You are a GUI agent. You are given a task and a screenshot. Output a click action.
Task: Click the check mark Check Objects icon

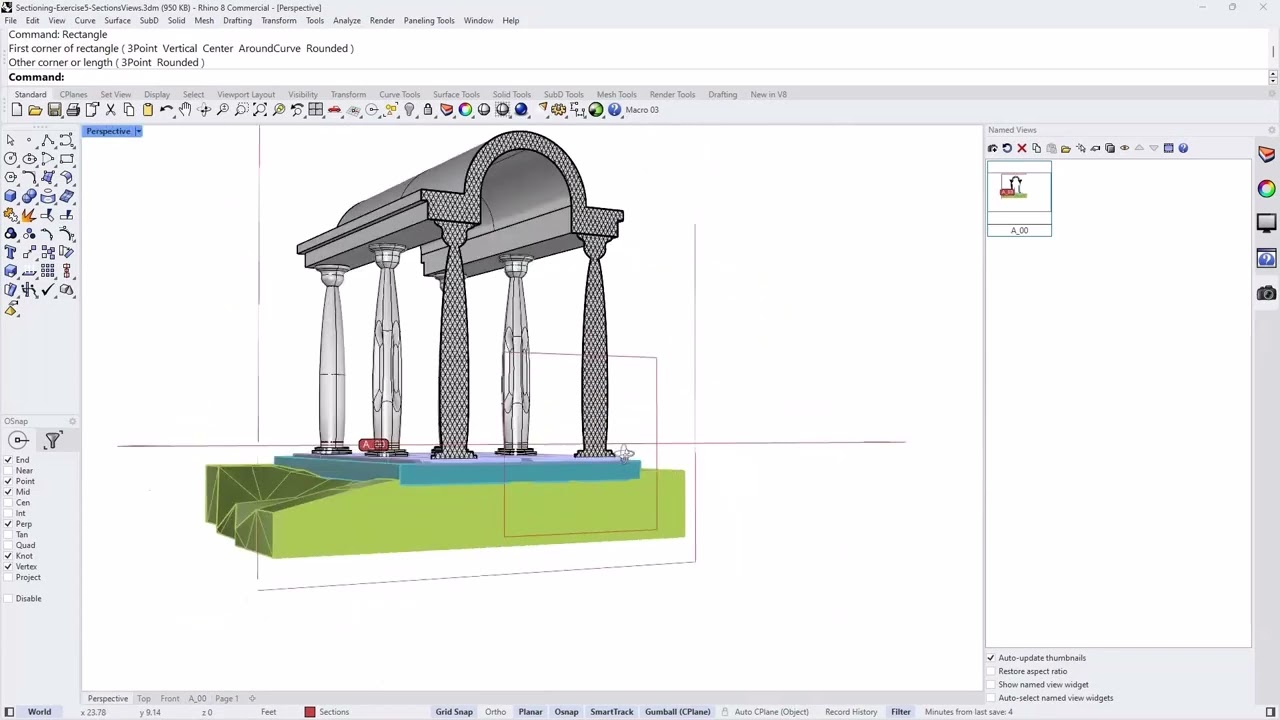[x=48, y=290]
